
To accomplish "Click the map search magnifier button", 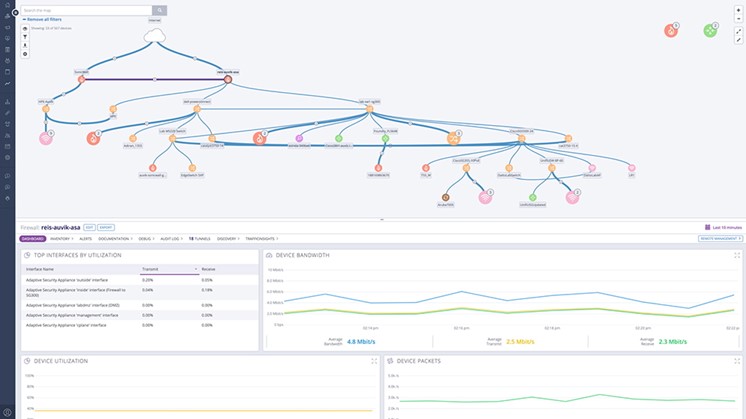I will click(160, 10).
